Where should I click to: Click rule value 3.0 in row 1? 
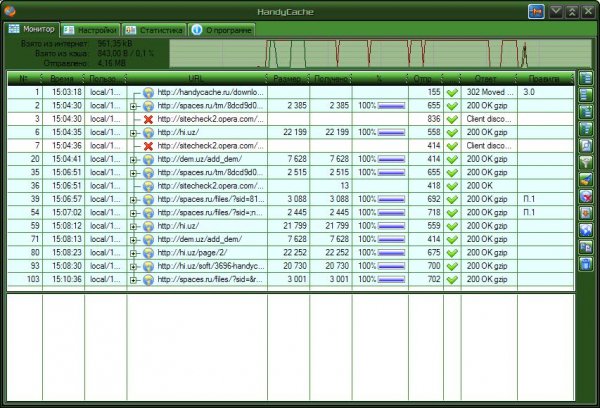tap(529, 92)
